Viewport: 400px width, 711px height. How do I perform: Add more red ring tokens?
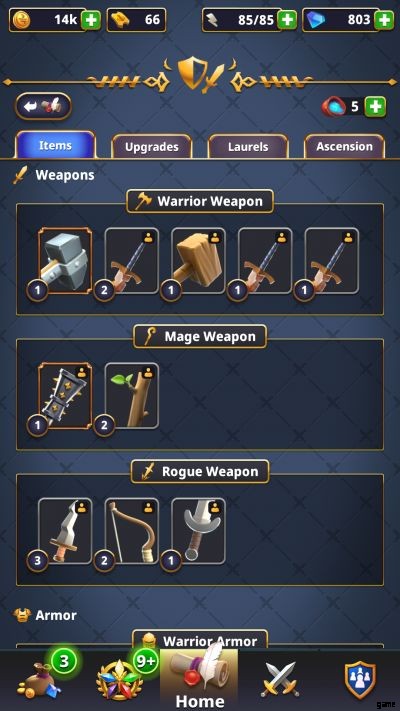[x=376, y=107]
